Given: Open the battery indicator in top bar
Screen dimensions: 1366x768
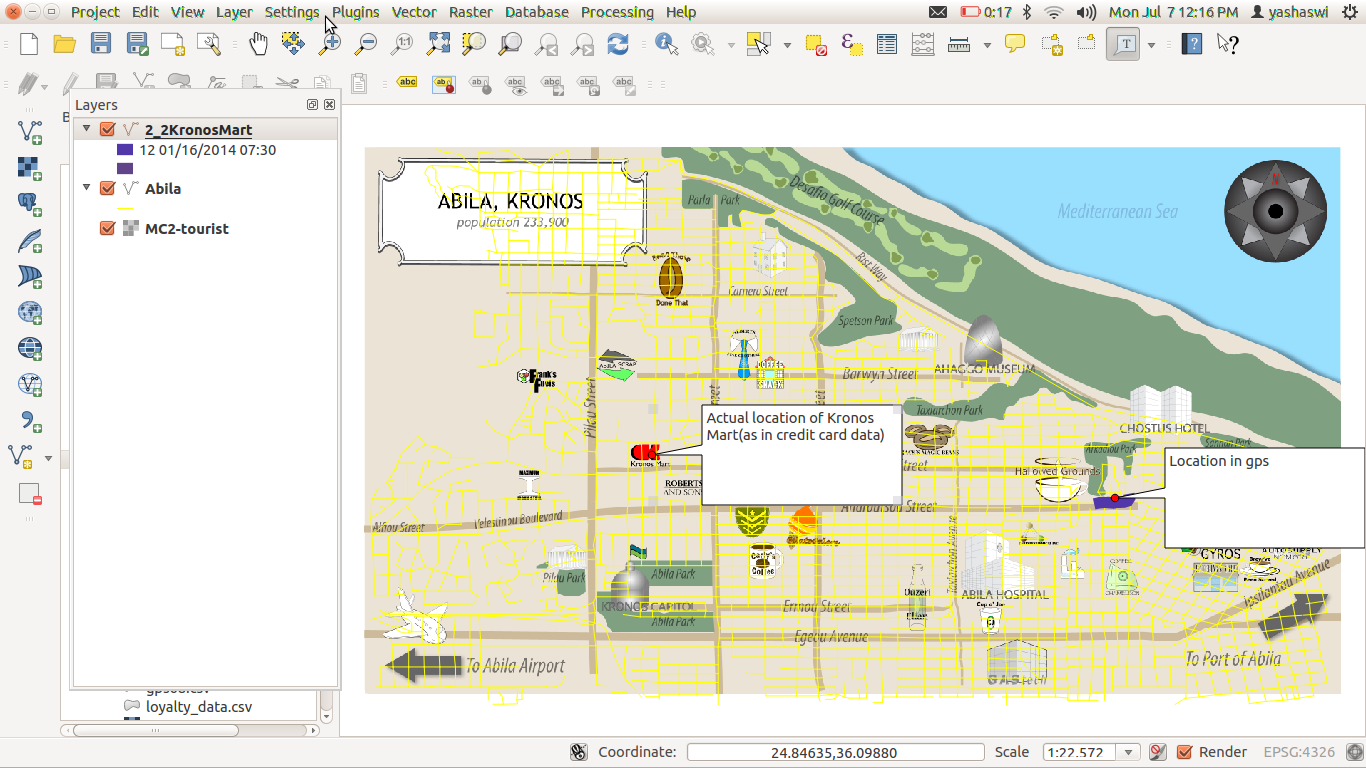Looking at the screenshot, I should click(985, 12).
